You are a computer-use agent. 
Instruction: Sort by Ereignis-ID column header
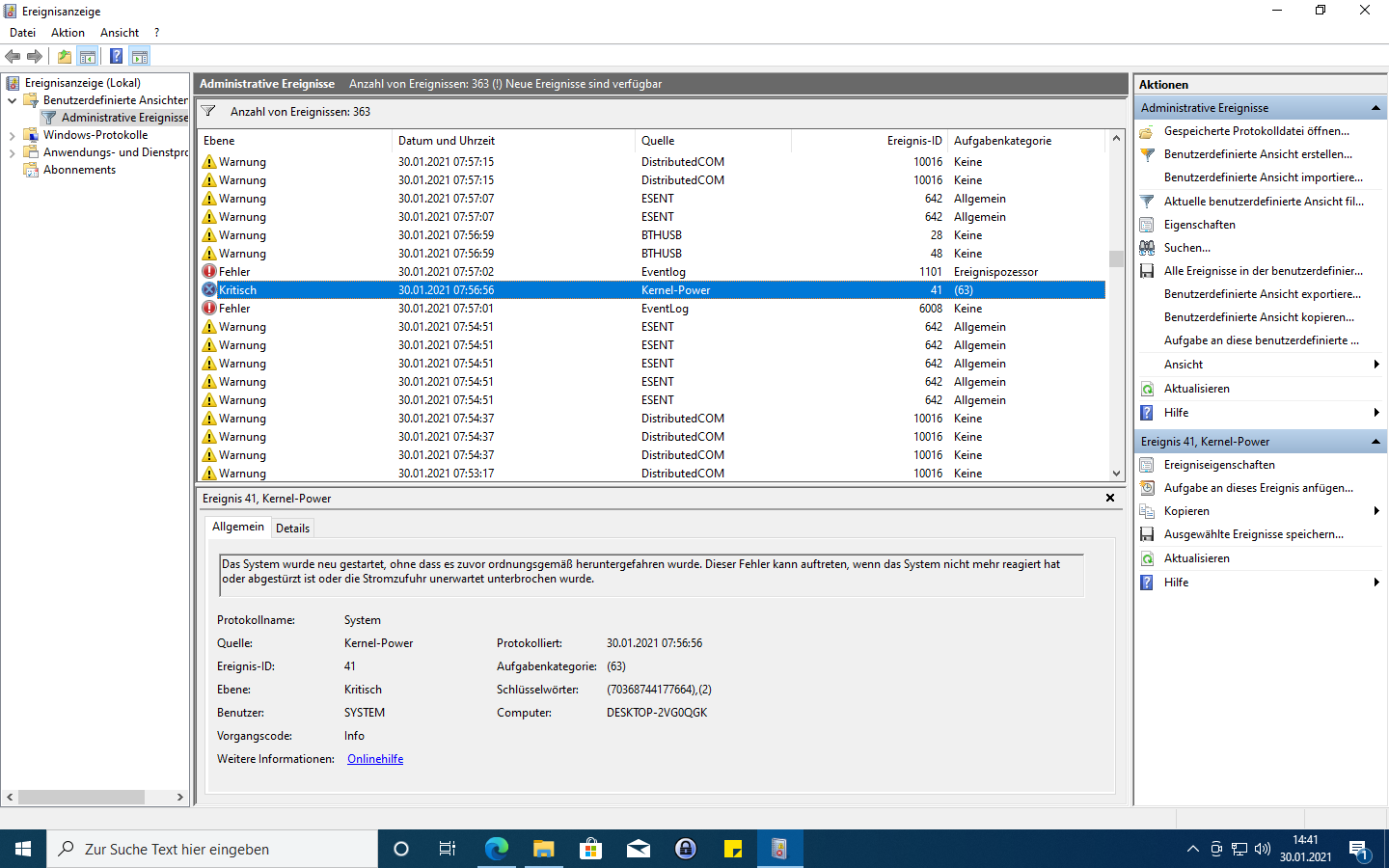tap(868, 141)
